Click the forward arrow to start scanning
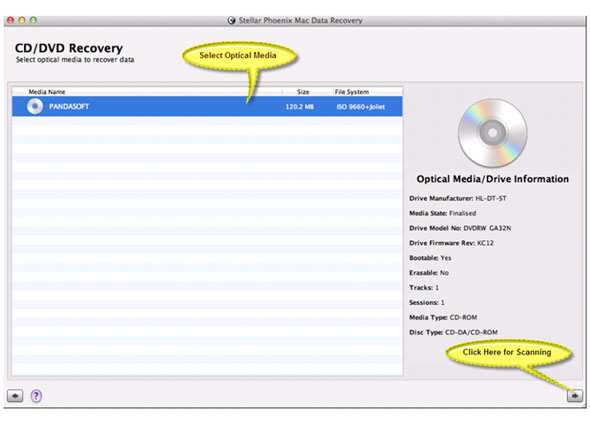 pos(575,396)
